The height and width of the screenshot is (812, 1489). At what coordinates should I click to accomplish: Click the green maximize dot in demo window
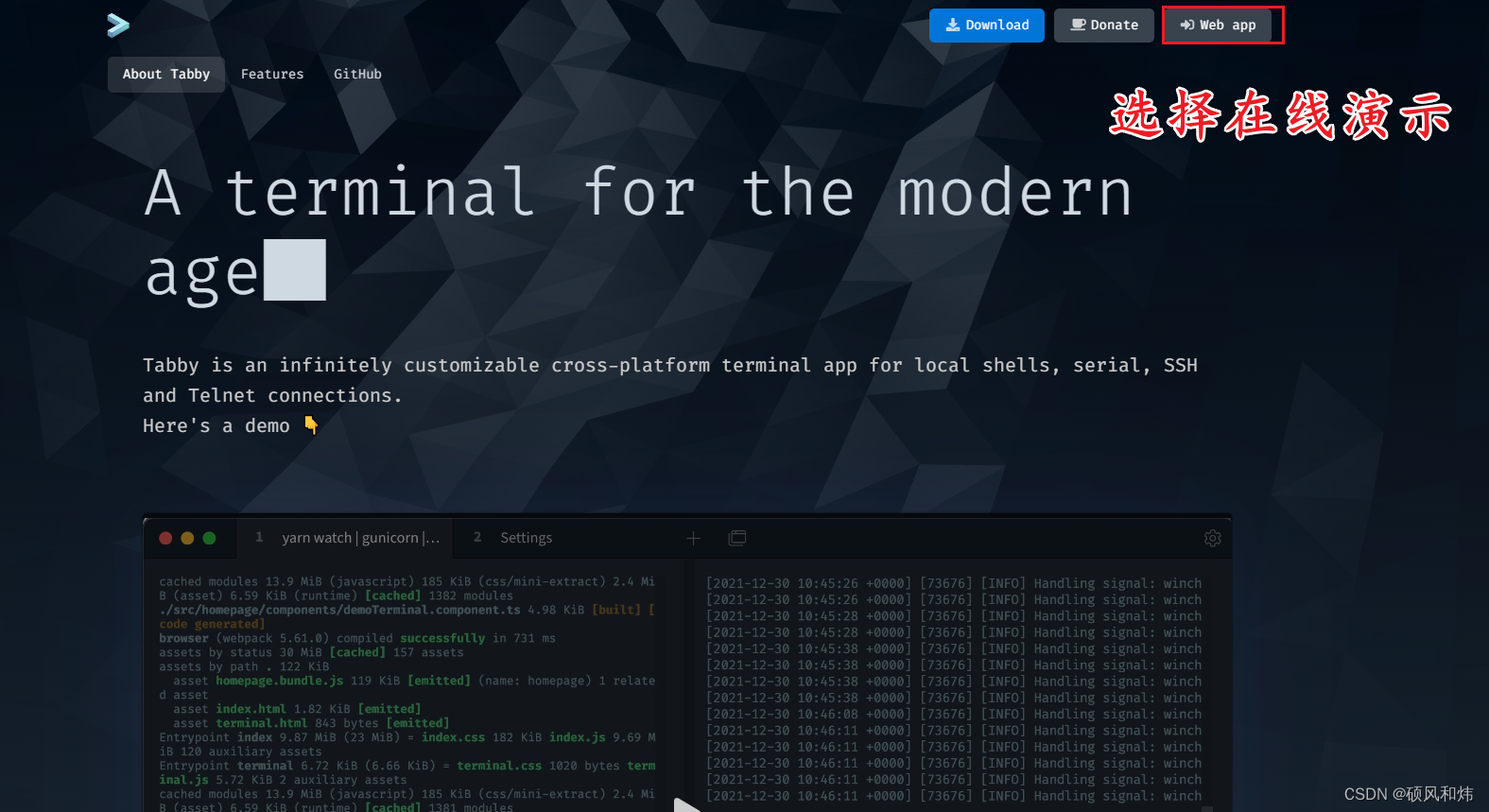(209, 538)
